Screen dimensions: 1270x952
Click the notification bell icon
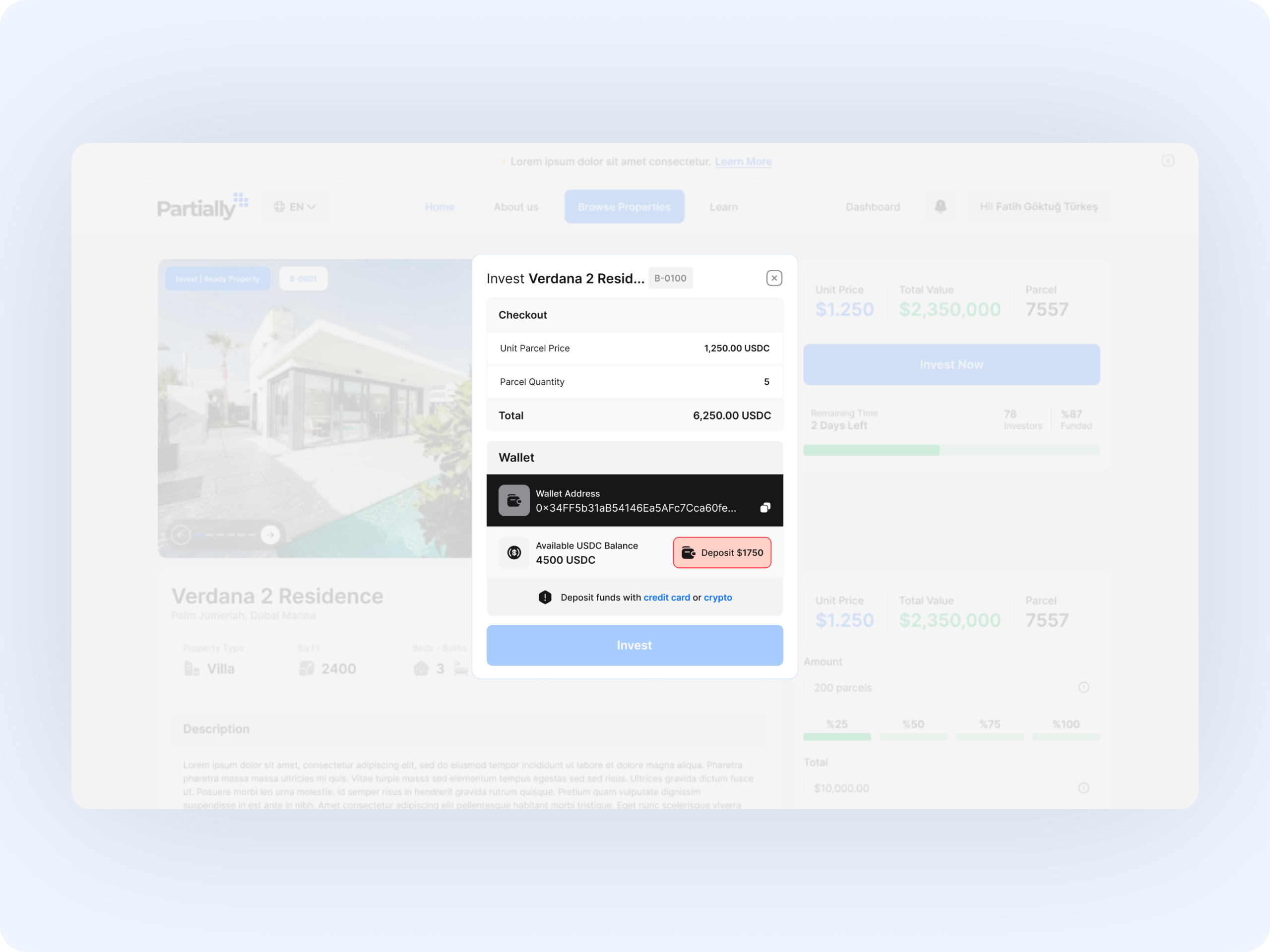click(940, 207)
